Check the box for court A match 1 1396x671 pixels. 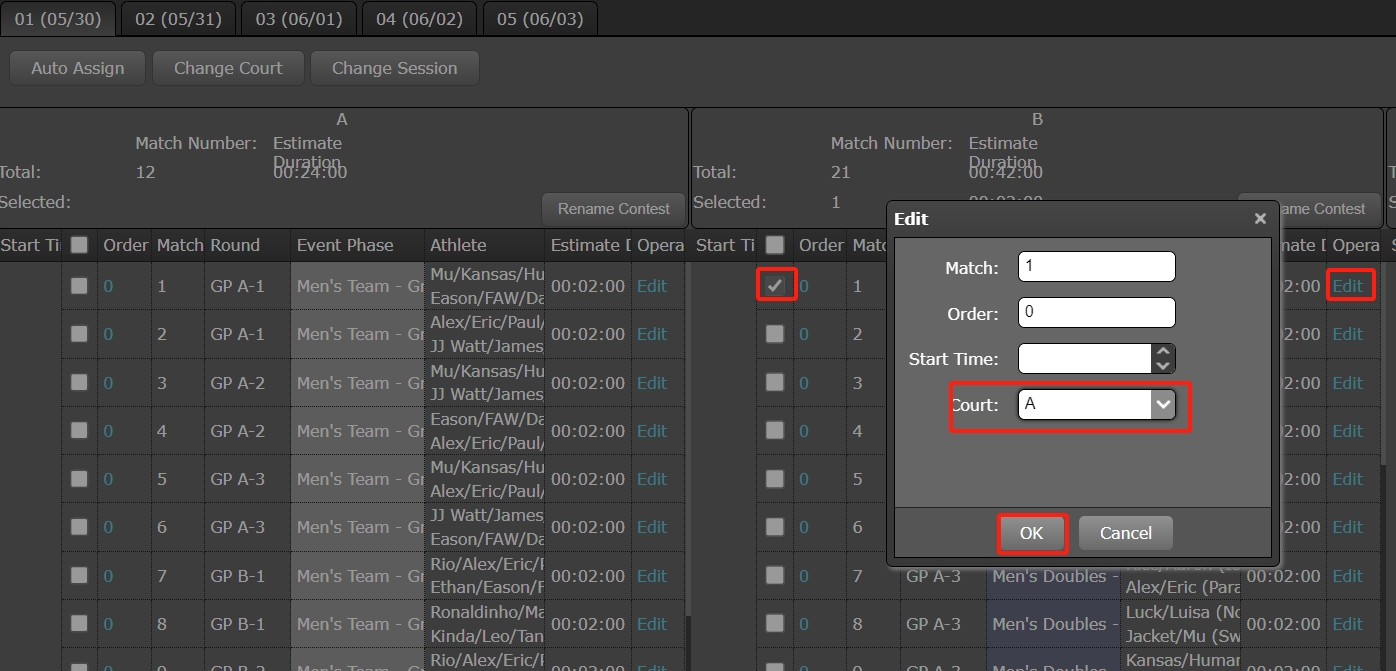point(79,286)
